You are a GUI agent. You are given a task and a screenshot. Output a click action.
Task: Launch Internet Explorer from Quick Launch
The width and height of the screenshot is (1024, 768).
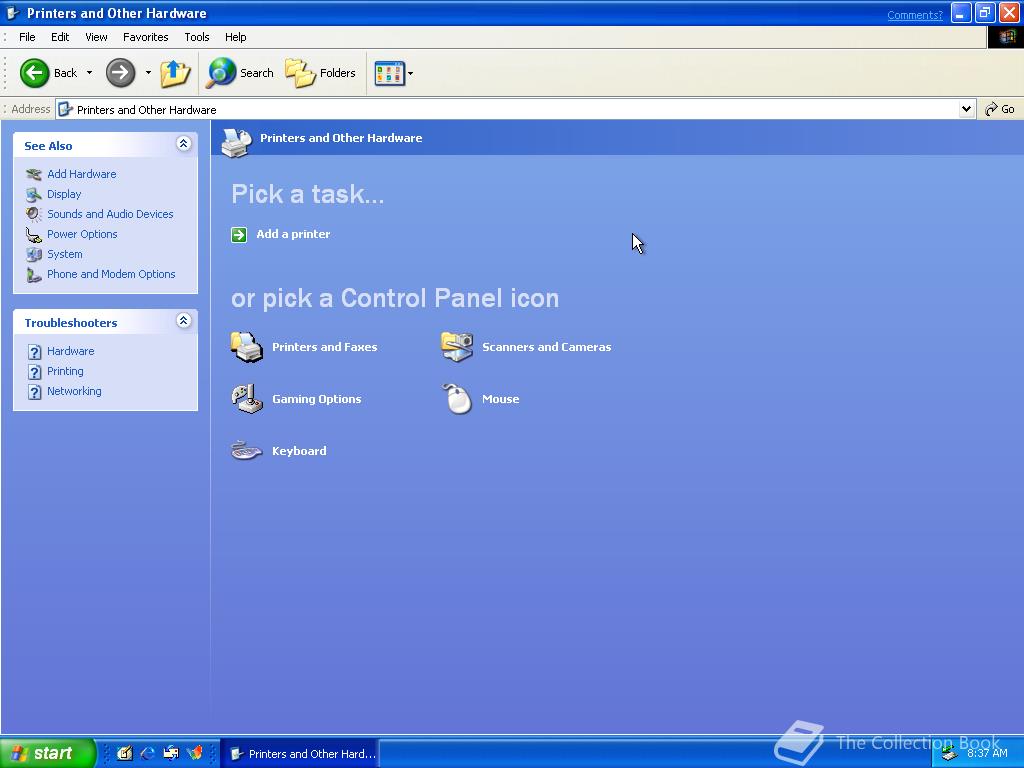click(x=148, y=753)
